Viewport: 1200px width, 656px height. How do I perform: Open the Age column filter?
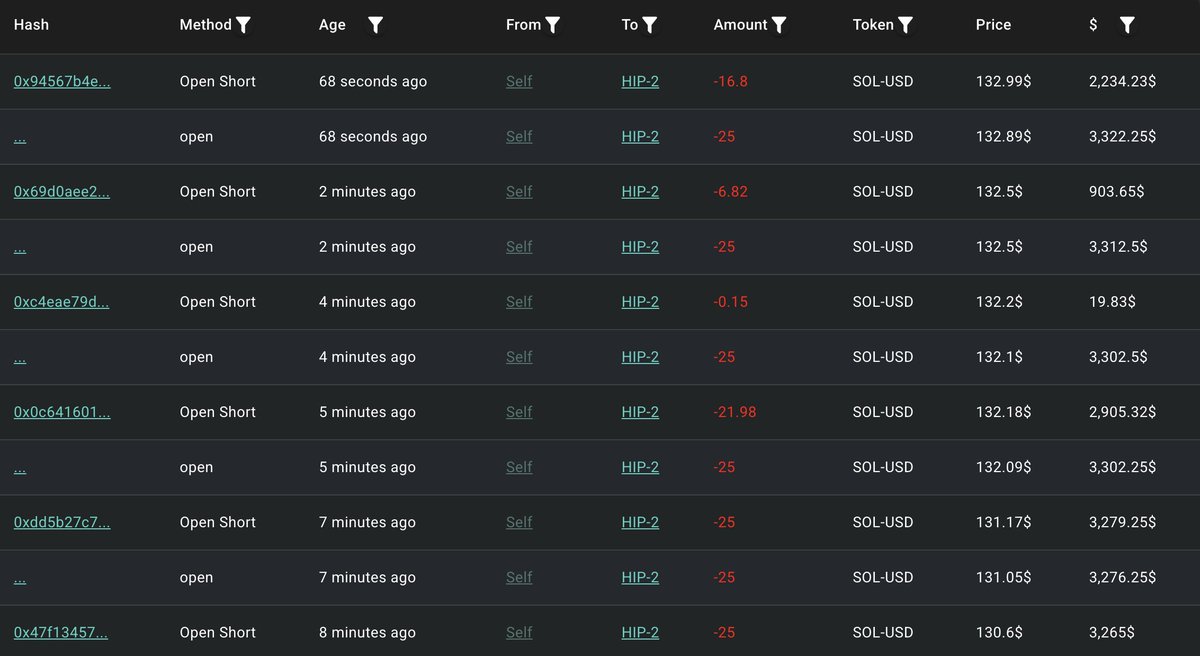pos(375,25)
